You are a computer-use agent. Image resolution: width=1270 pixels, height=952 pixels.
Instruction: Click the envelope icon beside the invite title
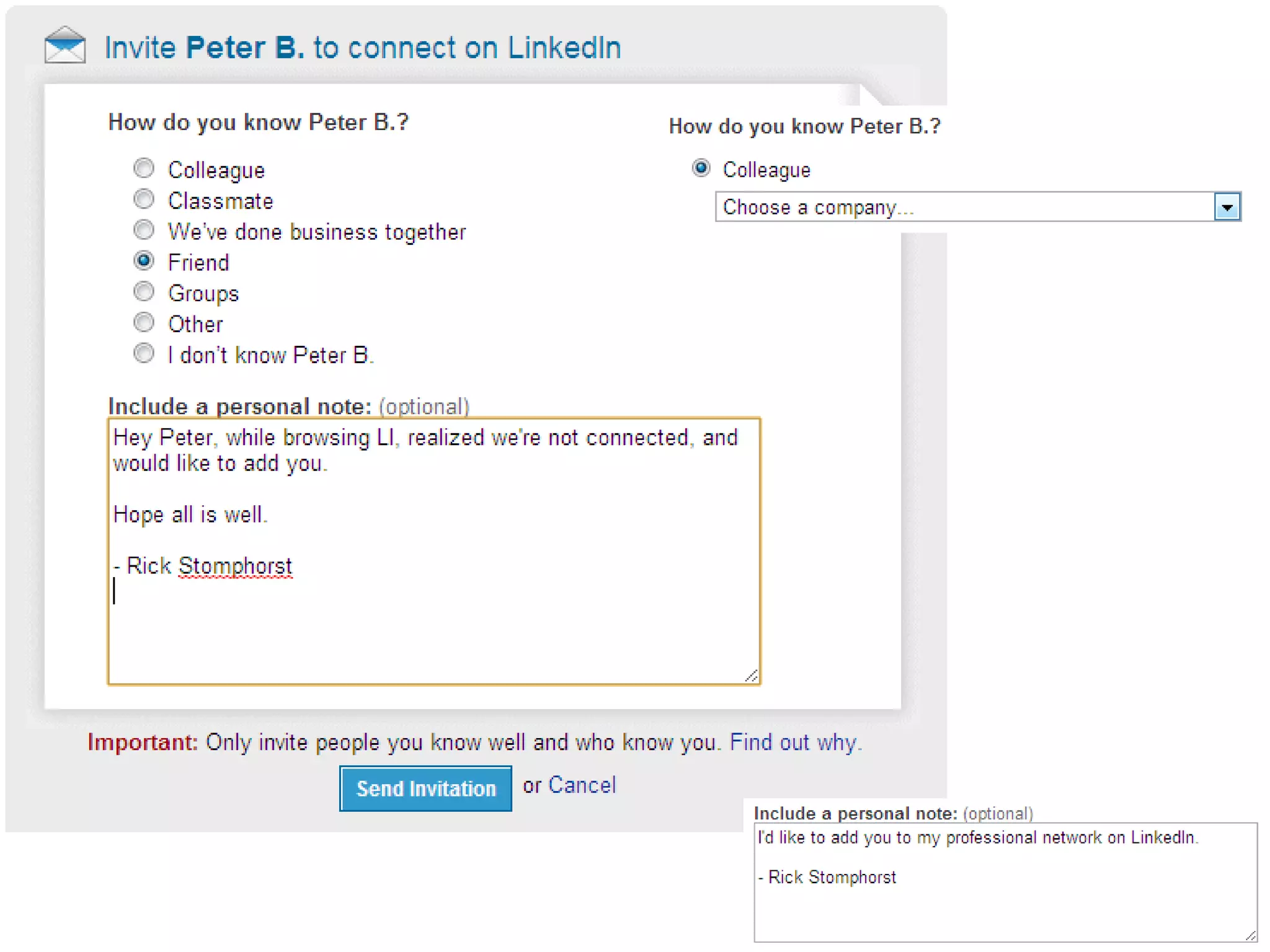(65, 45)
